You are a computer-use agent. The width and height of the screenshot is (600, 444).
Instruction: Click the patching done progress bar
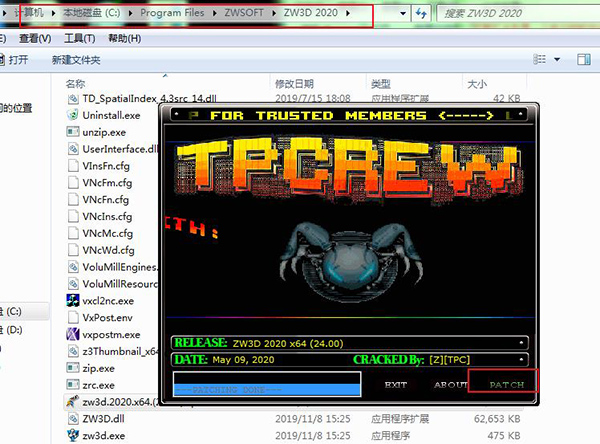tap(267, 384)
